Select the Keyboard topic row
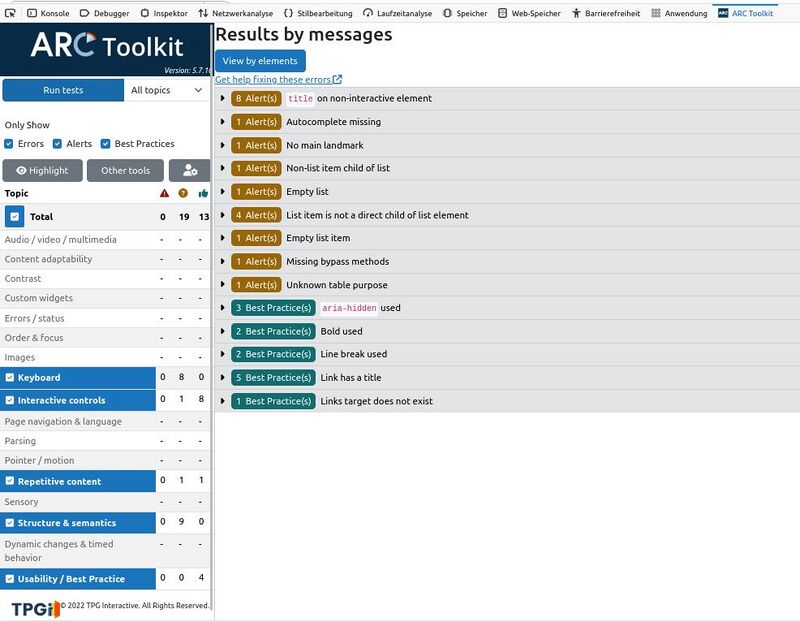800x622 pixels. pyautogui.click(x=78, y=378)
